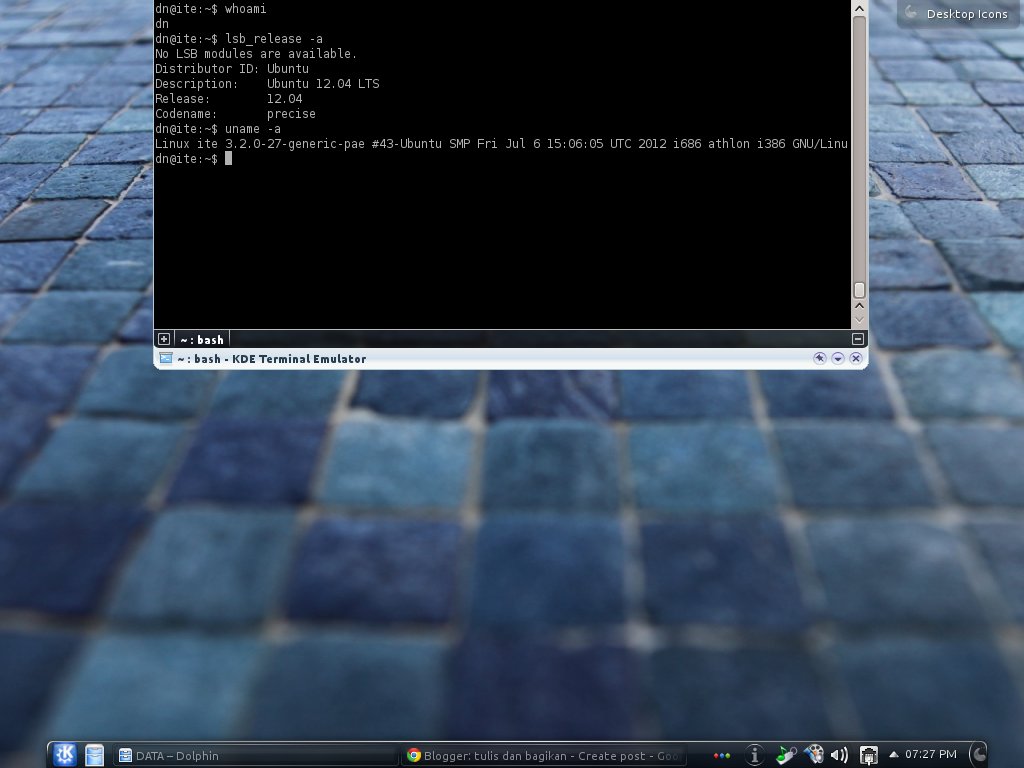This screenshot has width=1024, height=768.
Task: Click the three colored dots tray icon
Action: coord(722,756)
